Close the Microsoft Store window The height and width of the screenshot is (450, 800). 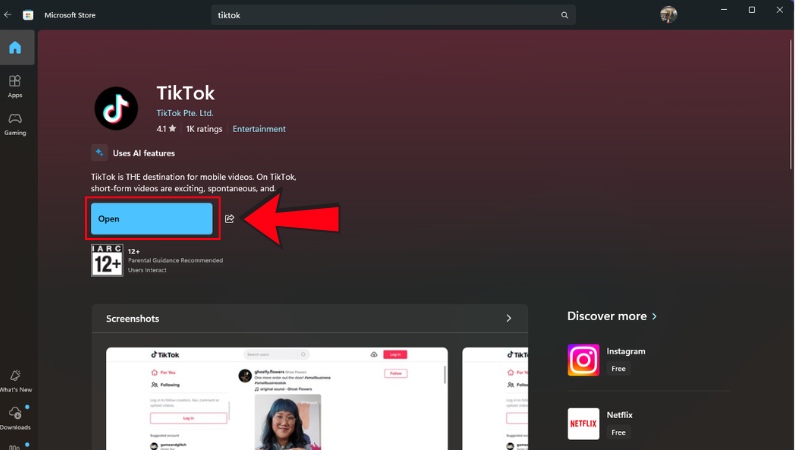tap(780, 10)
